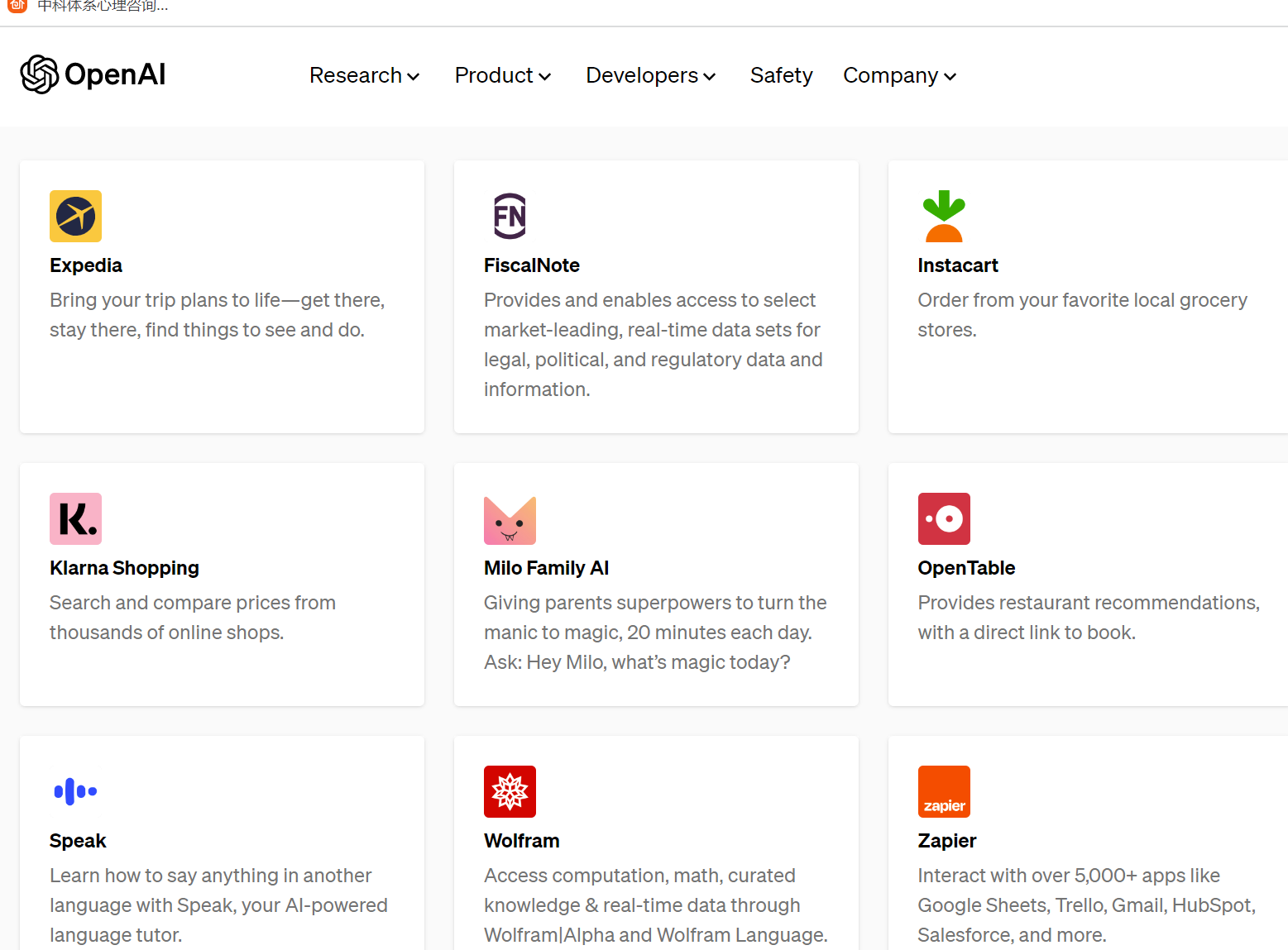Open the Wolfram plugin title link
Viewport: 1288px width, 950px height.
click(x=521, y=841)
